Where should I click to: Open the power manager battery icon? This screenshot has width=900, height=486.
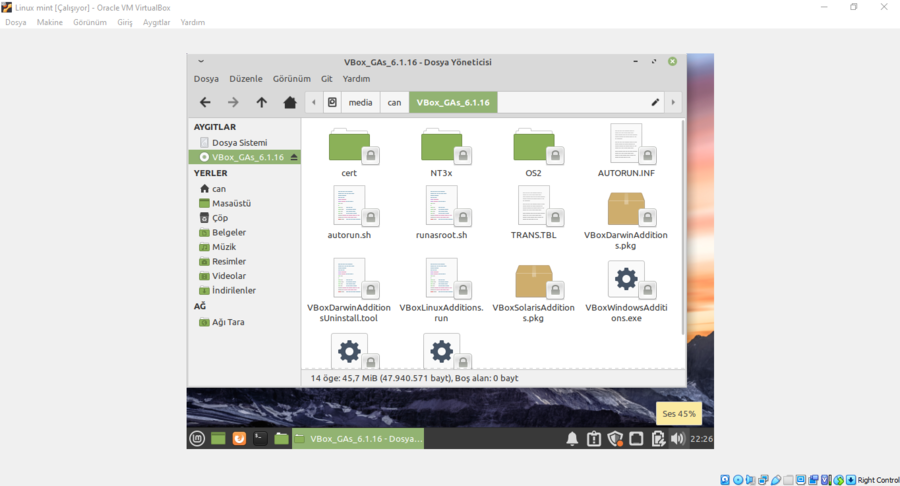[658, 439]
